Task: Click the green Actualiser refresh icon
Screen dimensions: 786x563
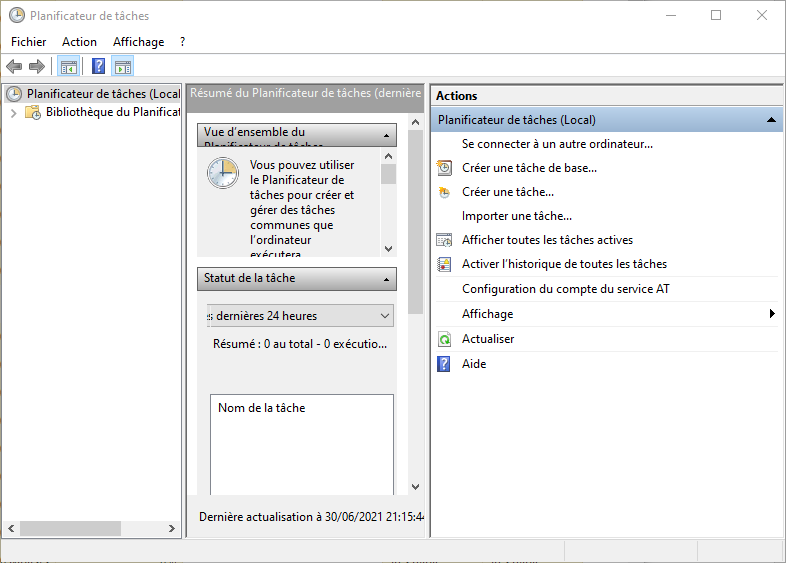Action: pos(445,339)
